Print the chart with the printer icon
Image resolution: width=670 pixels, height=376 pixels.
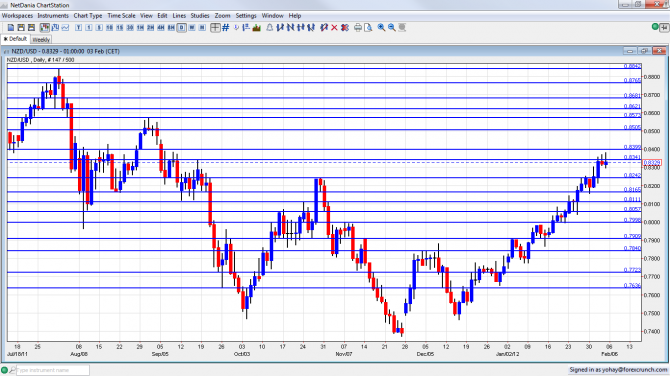tap(358, 27)
